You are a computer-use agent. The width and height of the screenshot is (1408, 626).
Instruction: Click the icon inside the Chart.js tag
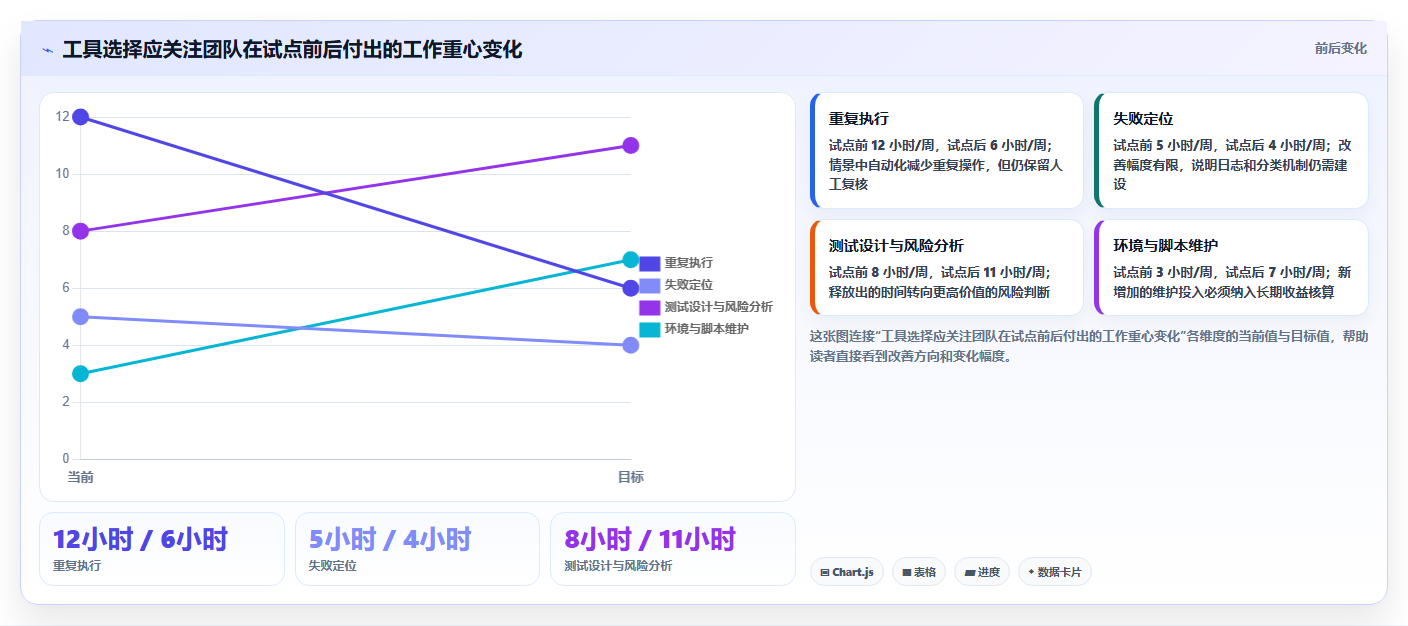[x=824, y=573]
